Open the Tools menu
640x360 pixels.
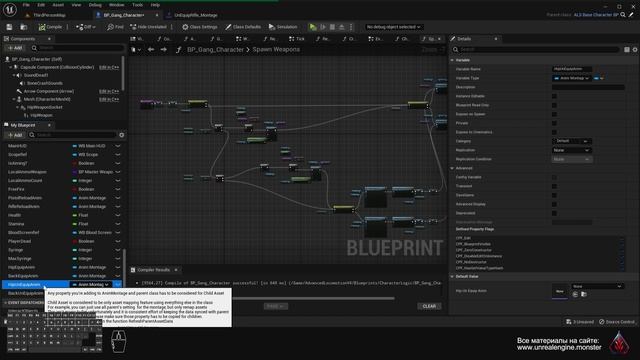tap(138, 5)
